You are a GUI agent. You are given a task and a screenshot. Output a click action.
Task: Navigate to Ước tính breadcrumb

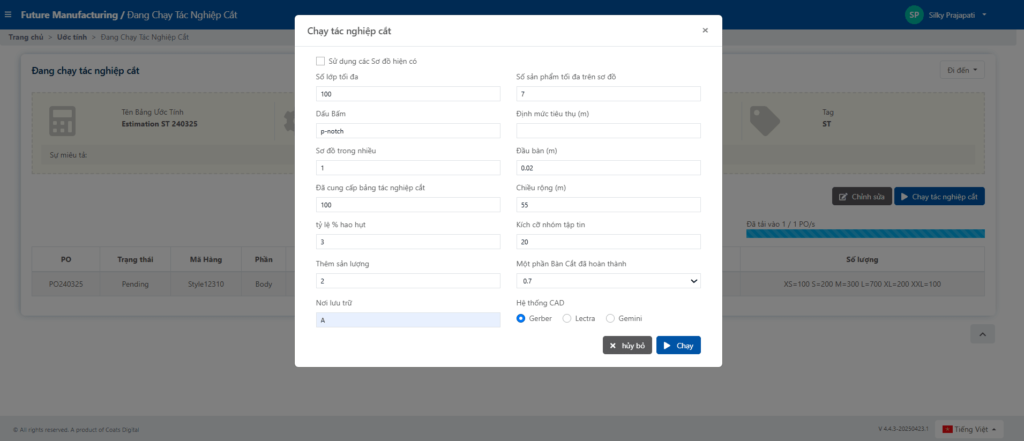point(70,37)
